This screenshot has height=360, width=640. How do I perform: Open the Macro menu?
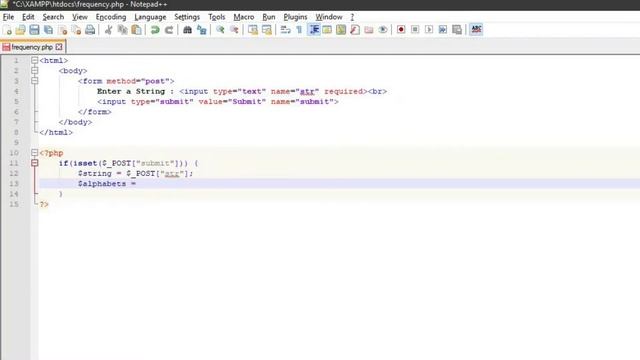pos(243,17)
